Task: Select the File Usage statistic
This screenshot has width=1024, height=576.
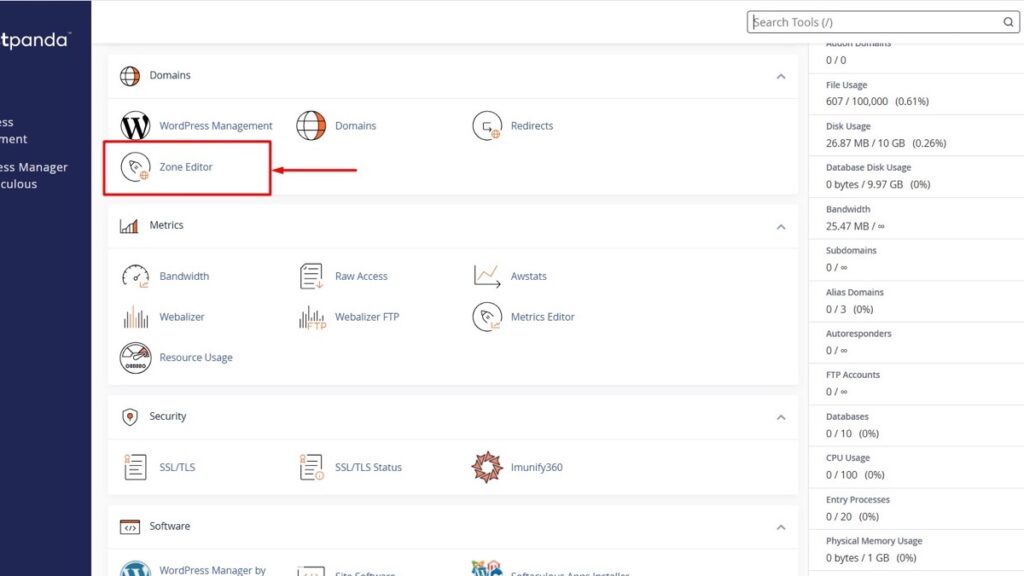Action: (x=916, y=93)
